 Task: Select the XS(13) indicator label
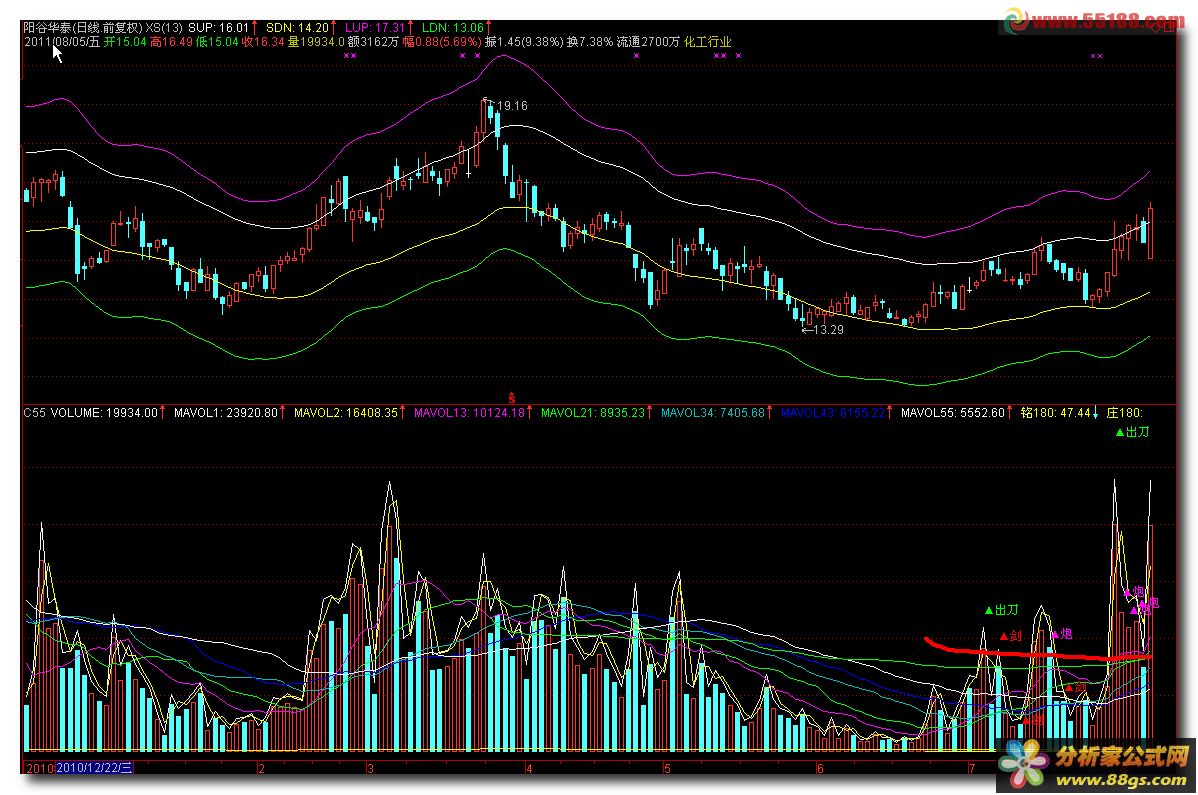[164, 27]
